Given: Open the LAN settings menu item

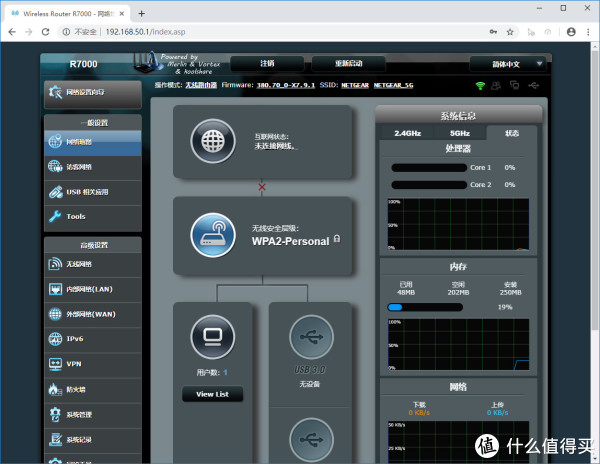Looking at the screenshot, I should pyautogui.click(x=93, y=289).
